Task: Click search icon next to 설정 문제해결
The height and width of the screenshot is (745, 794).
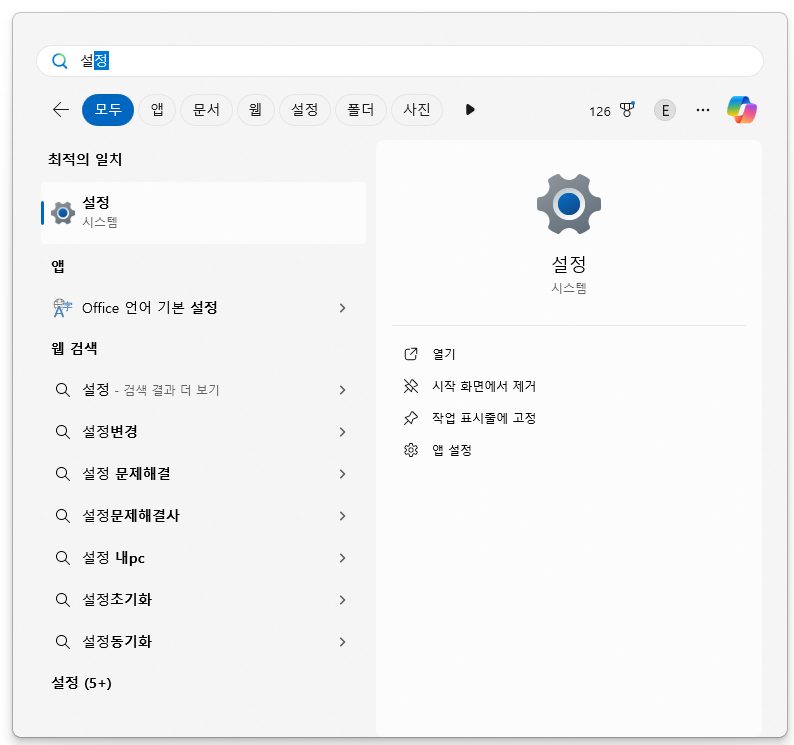Action: click(x=62, y=474)
